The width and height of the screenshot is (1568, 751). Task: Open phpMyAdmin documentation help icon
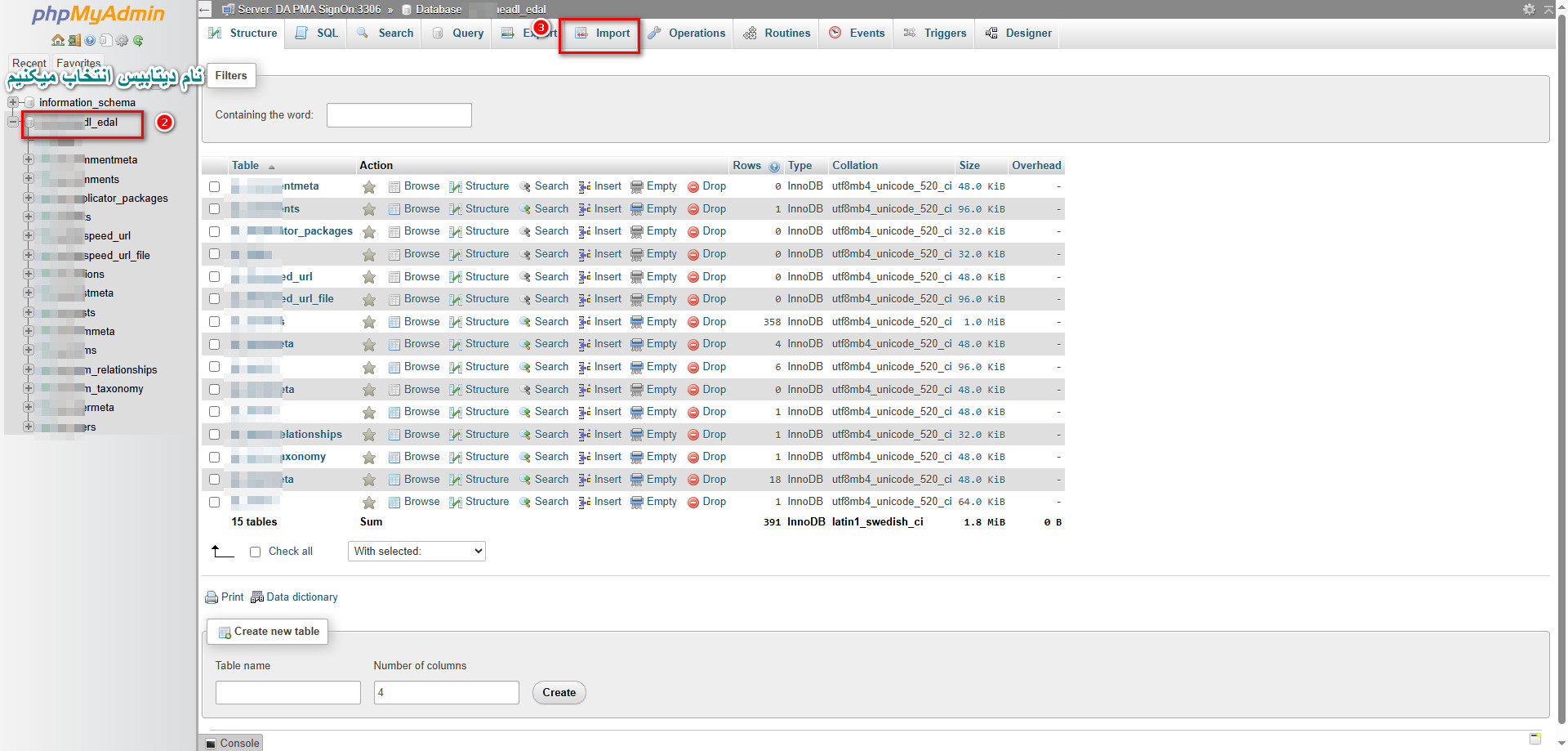pyautogui.click(x=90, y=40)
